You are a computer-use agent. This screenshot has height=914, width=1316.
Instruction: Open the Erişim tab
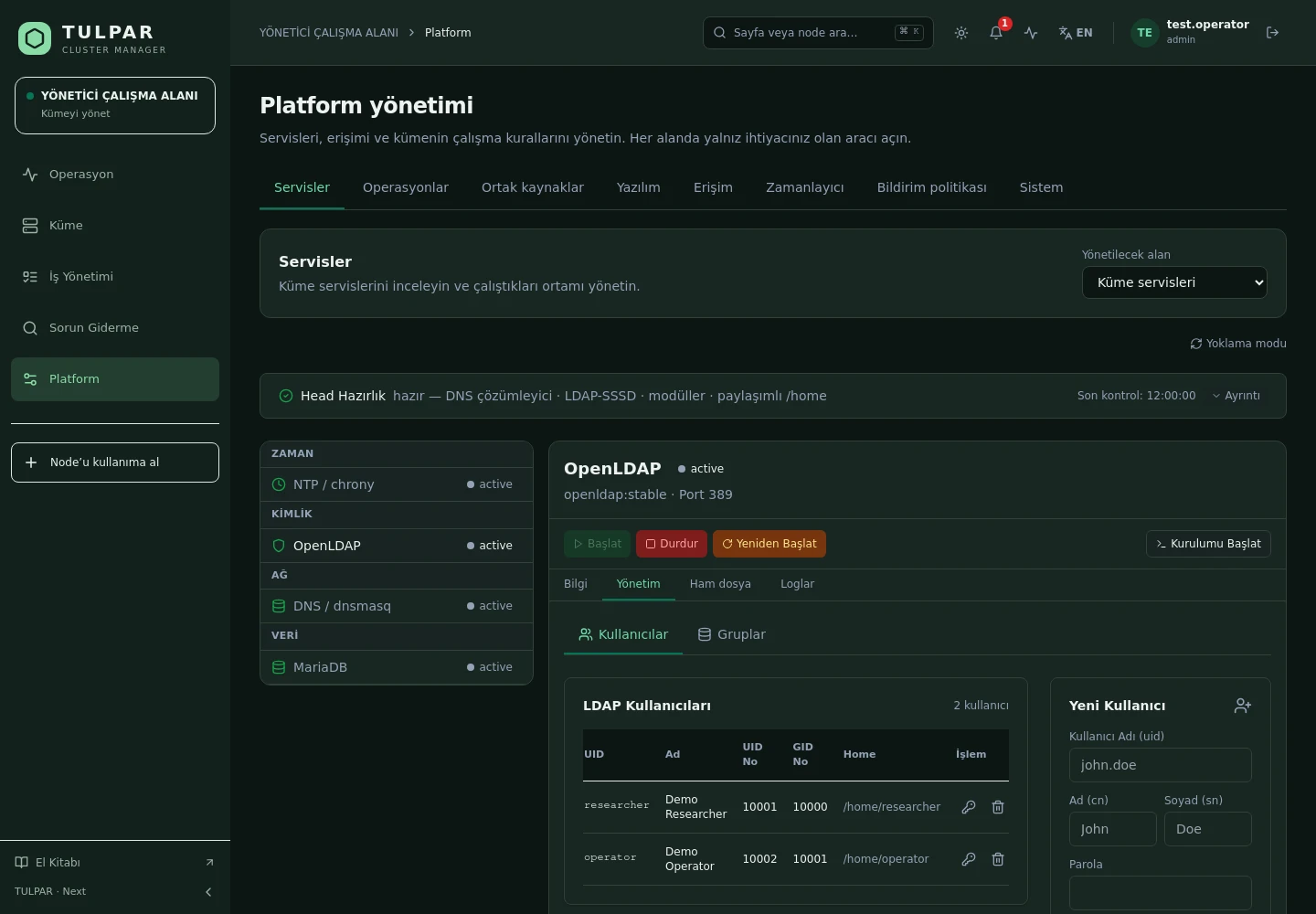tap(713, 187)
